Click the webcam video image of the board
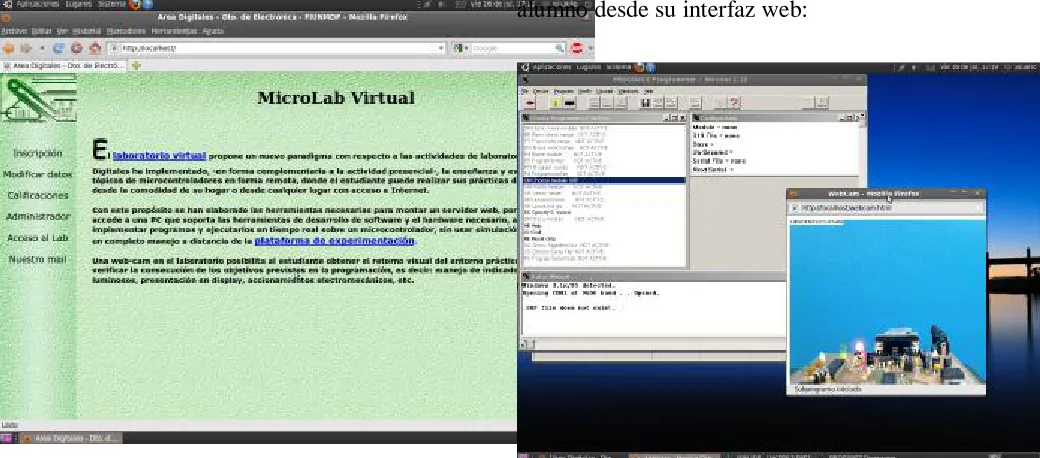 [x=887, y=302]
